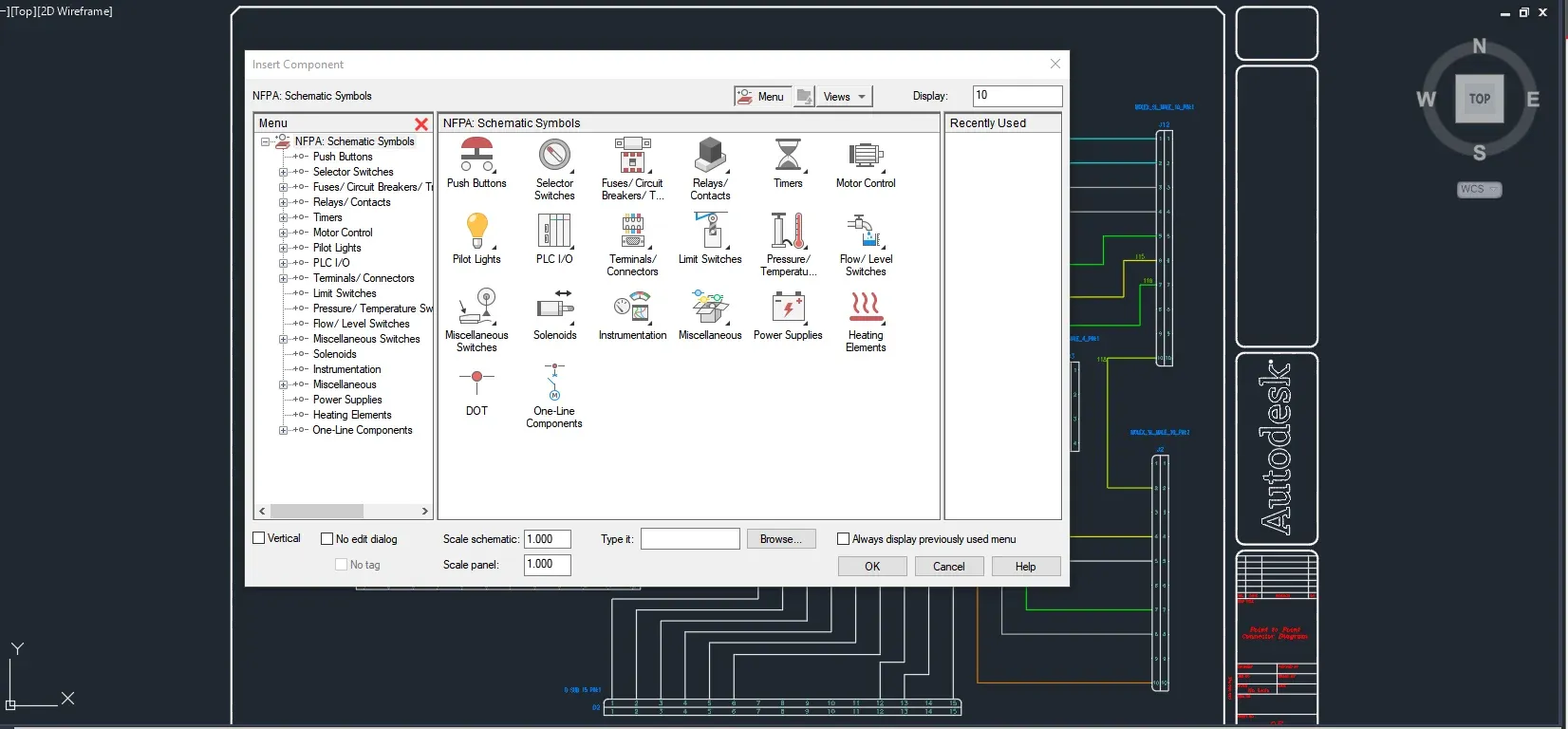The height and width of the screenshot is (729, 1568).
Task: Open the Fuses/Circuit Breakers symbol icon
Action: click(x=632, y=155)
